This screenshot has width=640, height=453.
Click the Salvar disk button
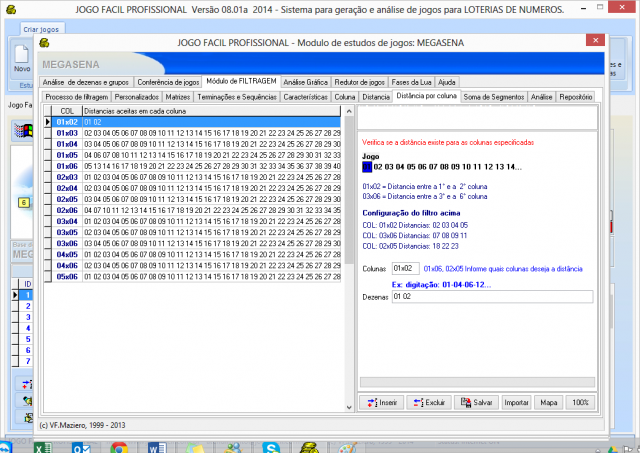coord(476,402)
